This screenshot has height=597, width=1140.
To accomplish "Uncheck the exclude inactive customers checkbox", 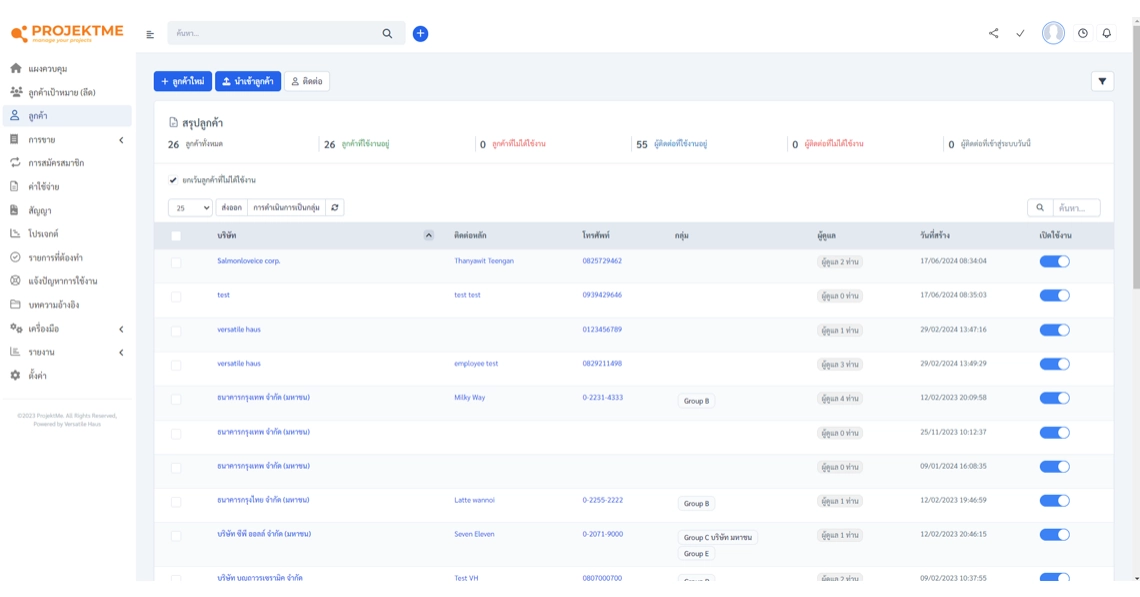I will coord(174,181).
